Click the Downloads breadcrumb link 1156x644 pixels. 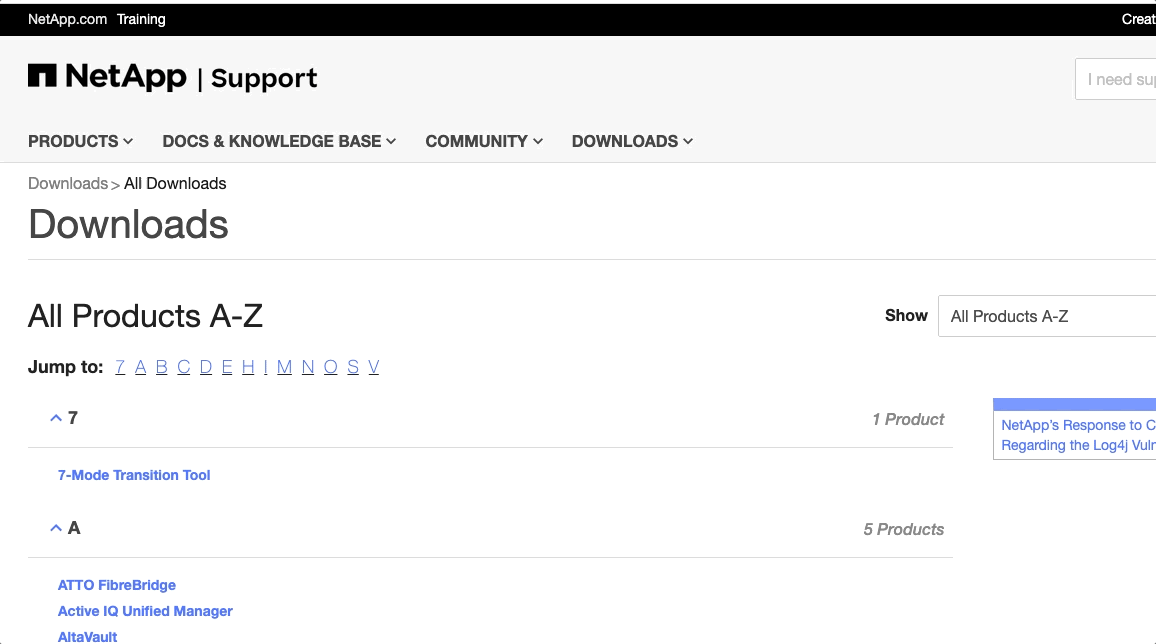(x=67, y=183)
